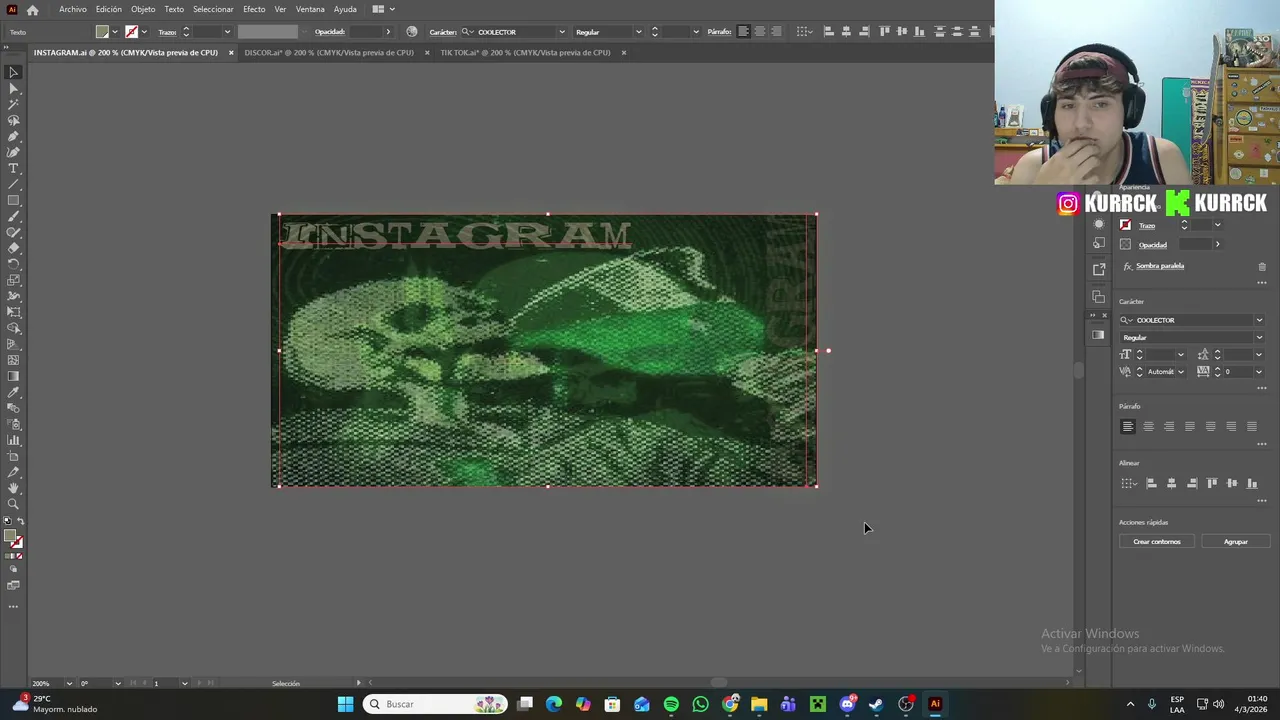Select the Type tool
Screen dimensions: 1280x720
[x=14, y=168]
